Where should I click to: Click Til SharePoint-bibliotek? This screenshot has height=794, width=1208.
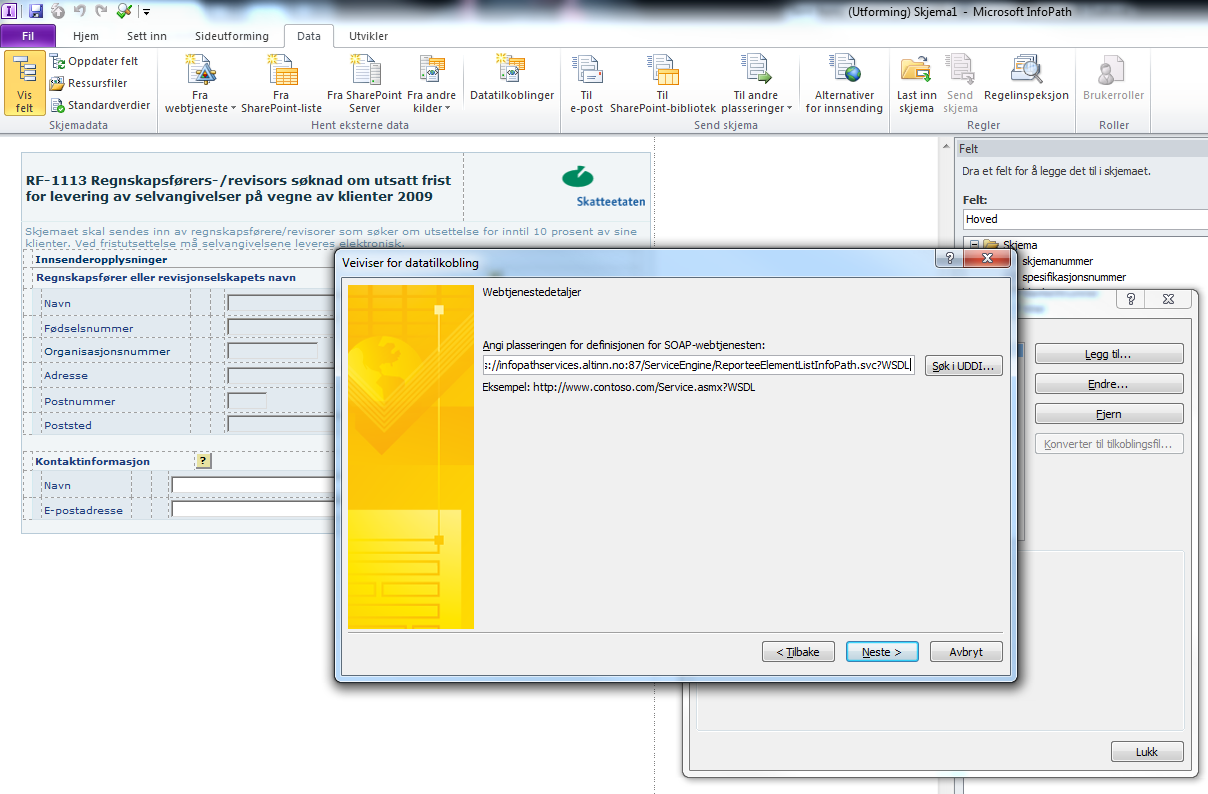[662, 84]
